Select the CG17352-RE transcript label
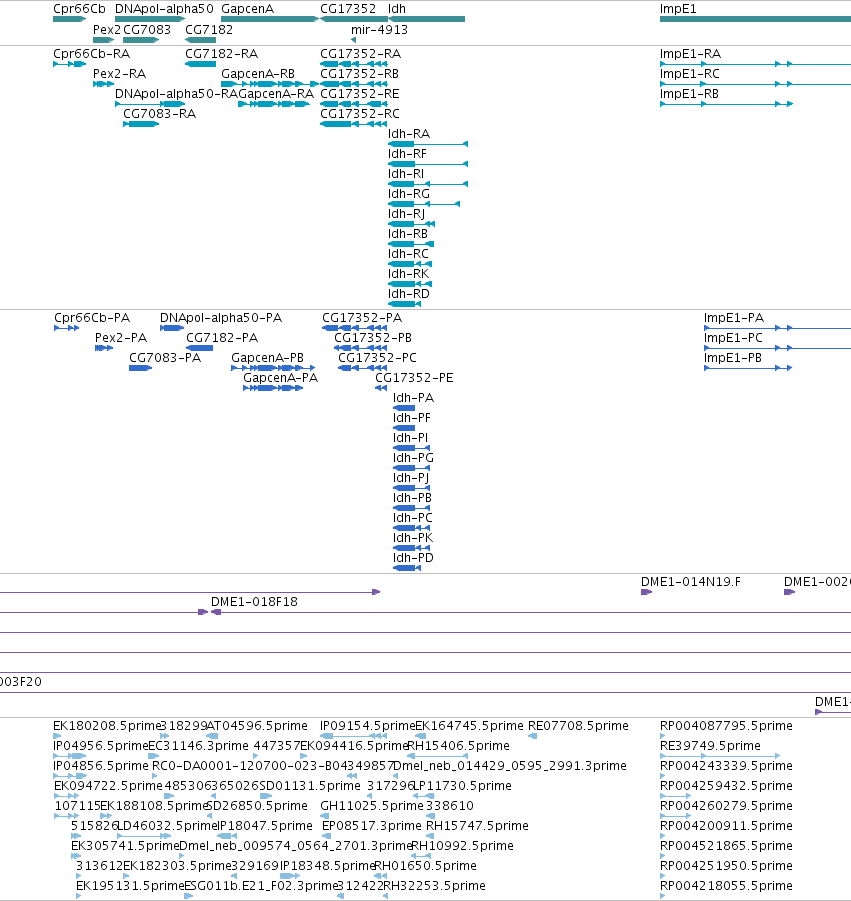The image size is (851, 901). tap(360, 94)
